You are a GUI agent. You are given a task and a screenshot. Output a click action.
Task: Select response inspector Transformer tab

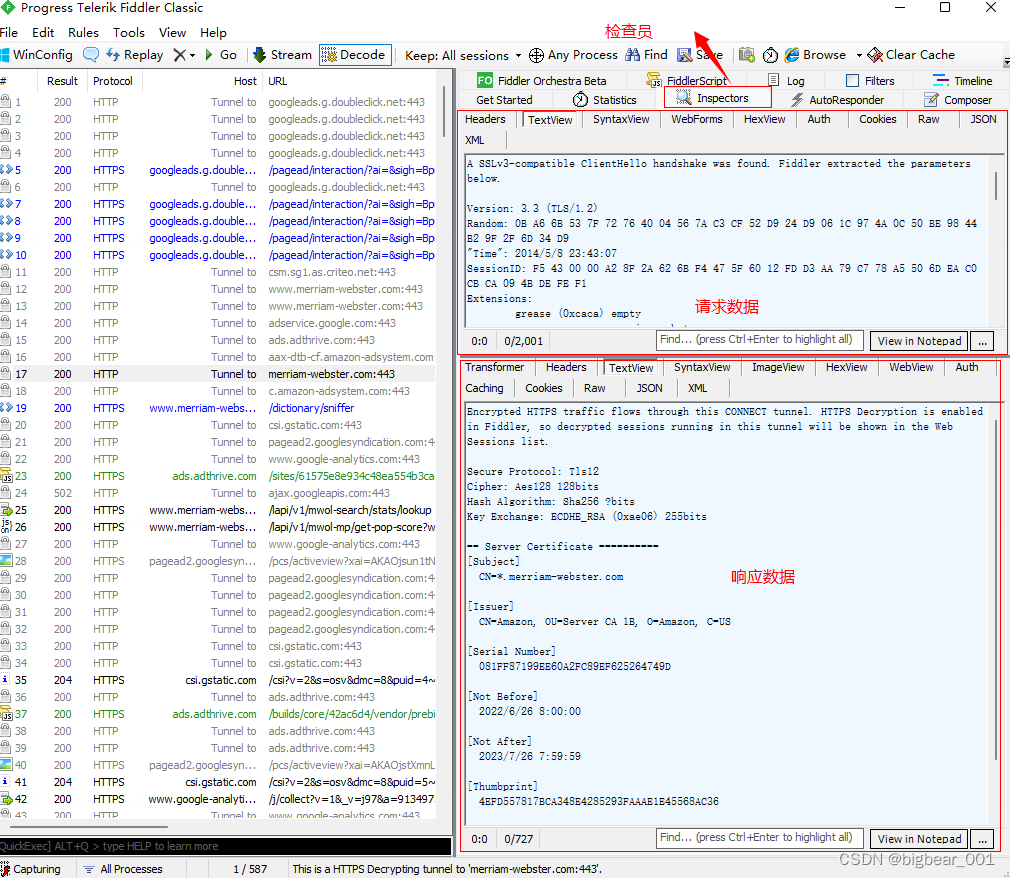click(495, 367)
